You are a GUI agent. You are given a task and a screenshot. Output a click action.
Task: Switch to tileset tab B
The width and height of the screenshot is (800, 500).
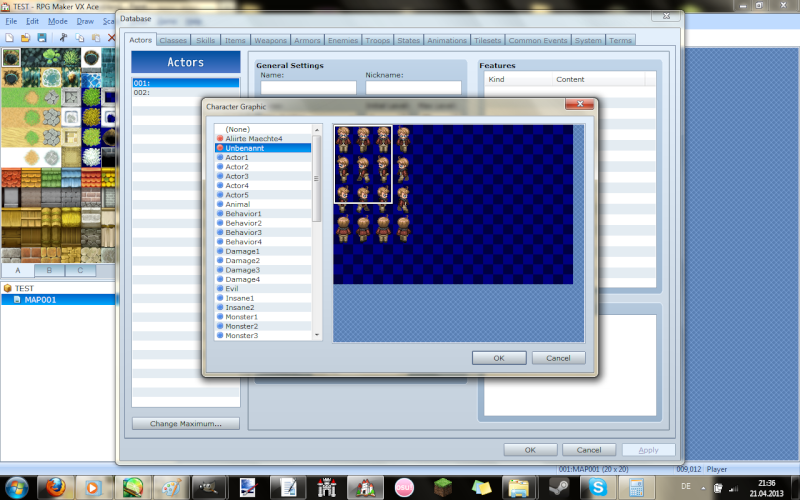(49, 270)
